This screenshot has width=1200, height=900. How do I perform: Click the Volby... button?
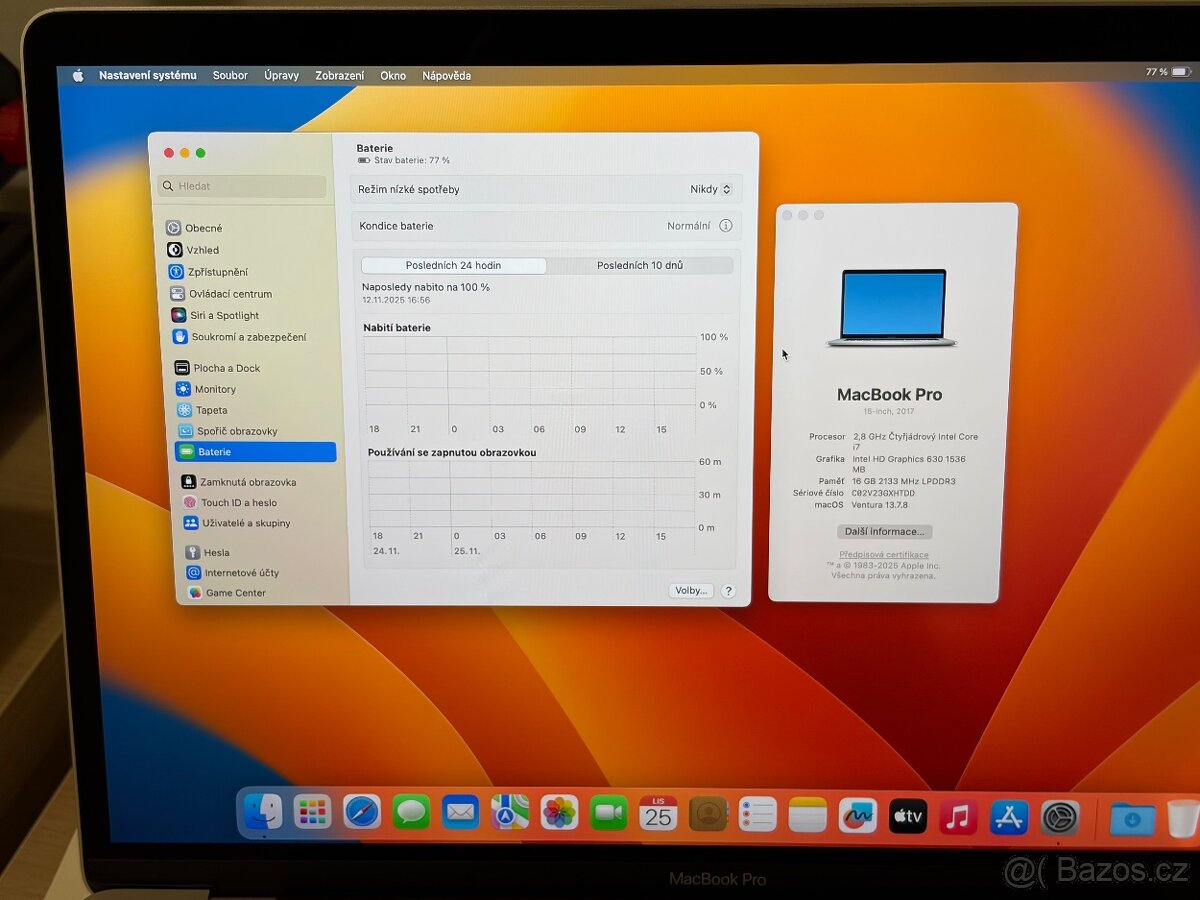690,590
